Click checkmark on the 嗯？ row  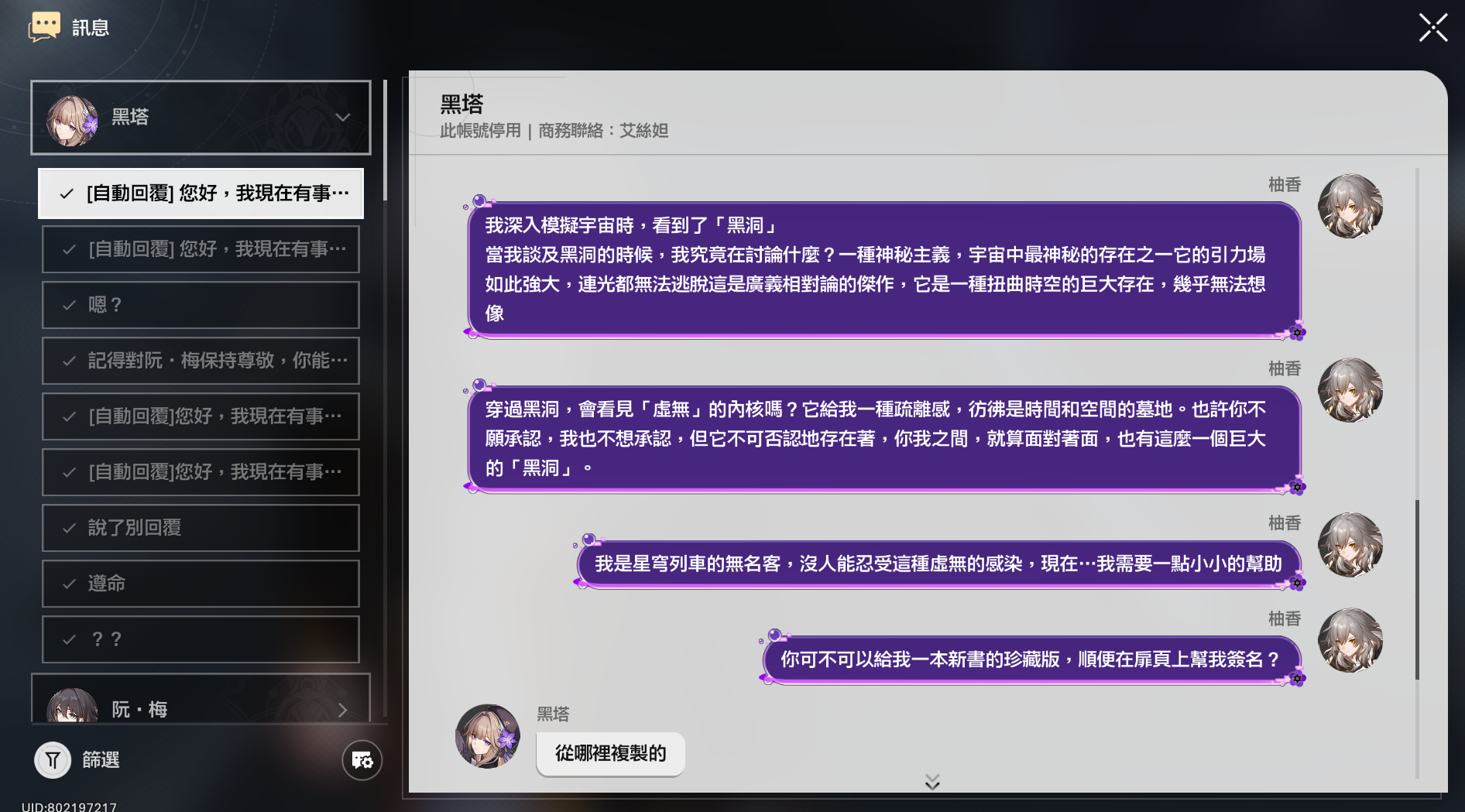point(70,305)
